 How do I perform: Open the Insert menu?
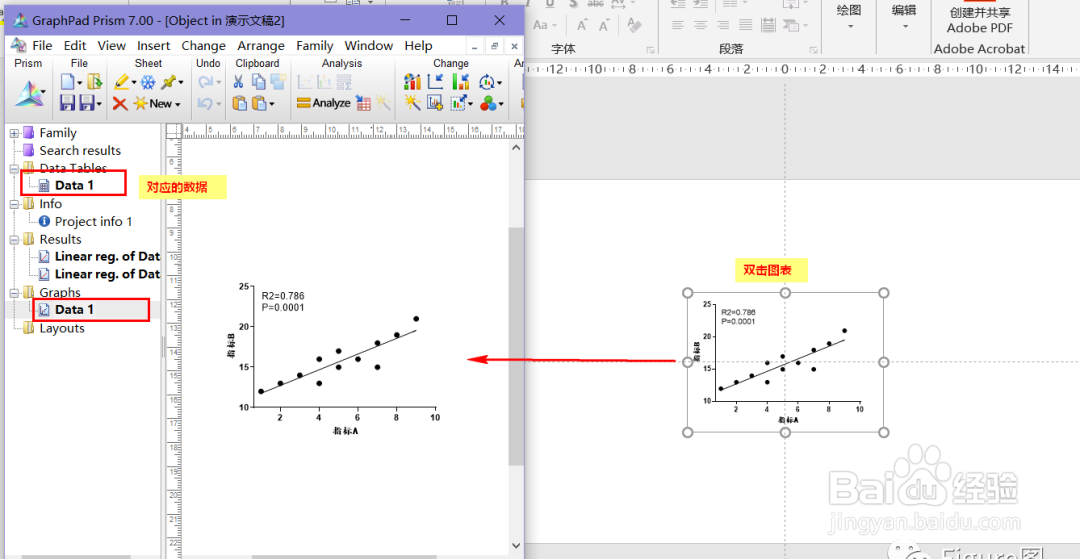coord(153,46)
